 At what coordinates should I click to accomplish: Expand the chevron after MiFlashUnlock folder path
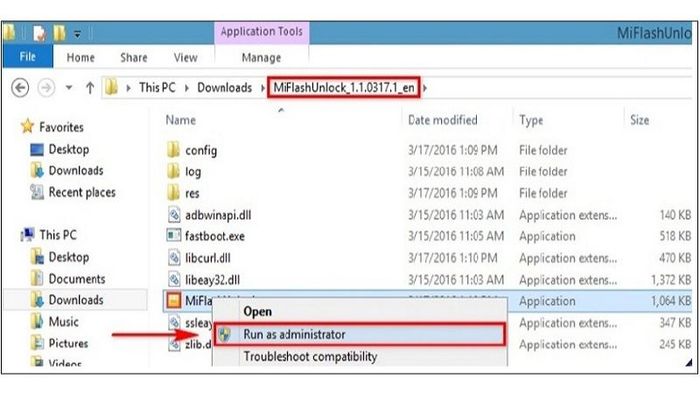(425, 88)
